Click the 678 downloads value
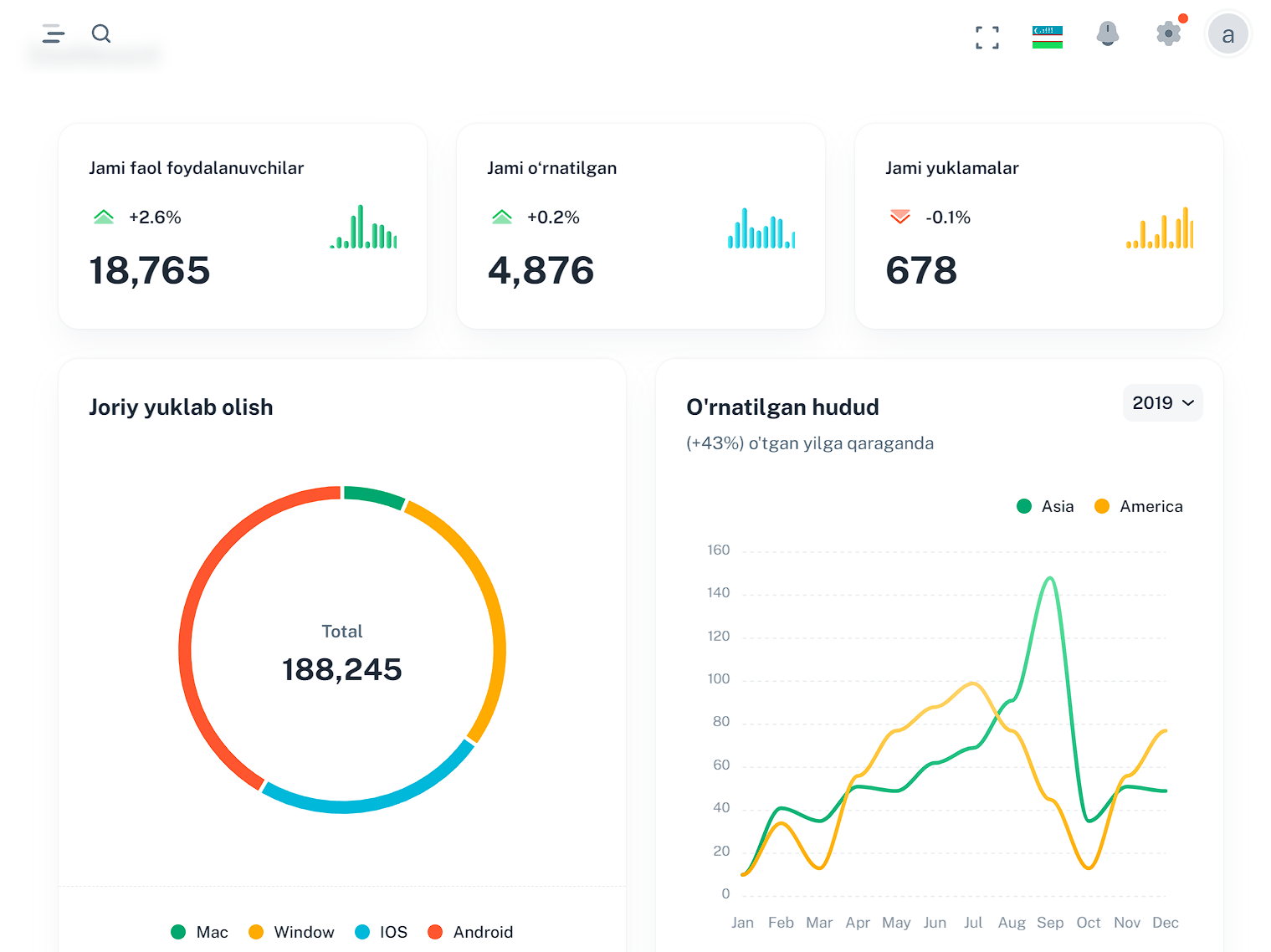 click(921, 271)
